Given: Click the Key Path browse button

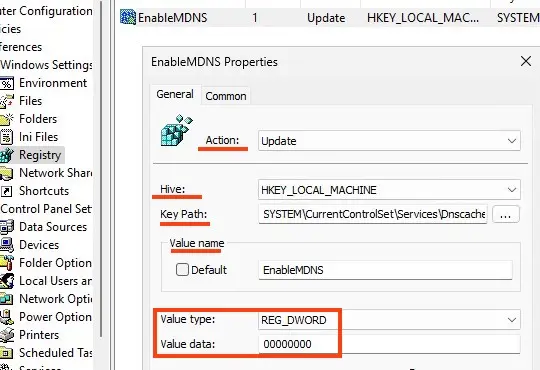Looking at the screenshot, I should 506,215.
